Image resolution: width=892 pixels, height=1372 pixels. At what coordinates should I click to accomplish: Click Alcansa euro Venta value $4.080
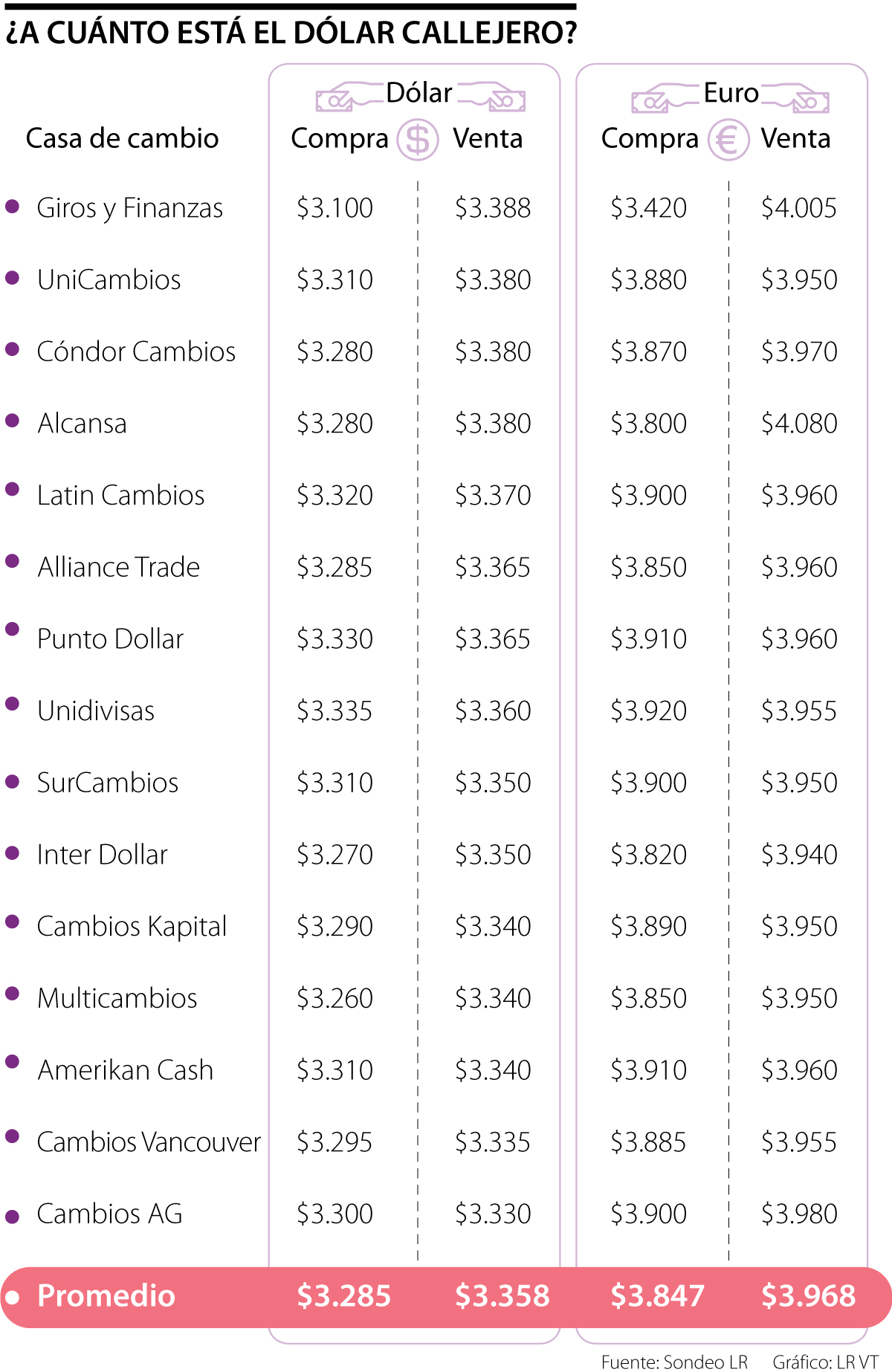(799, 424)
